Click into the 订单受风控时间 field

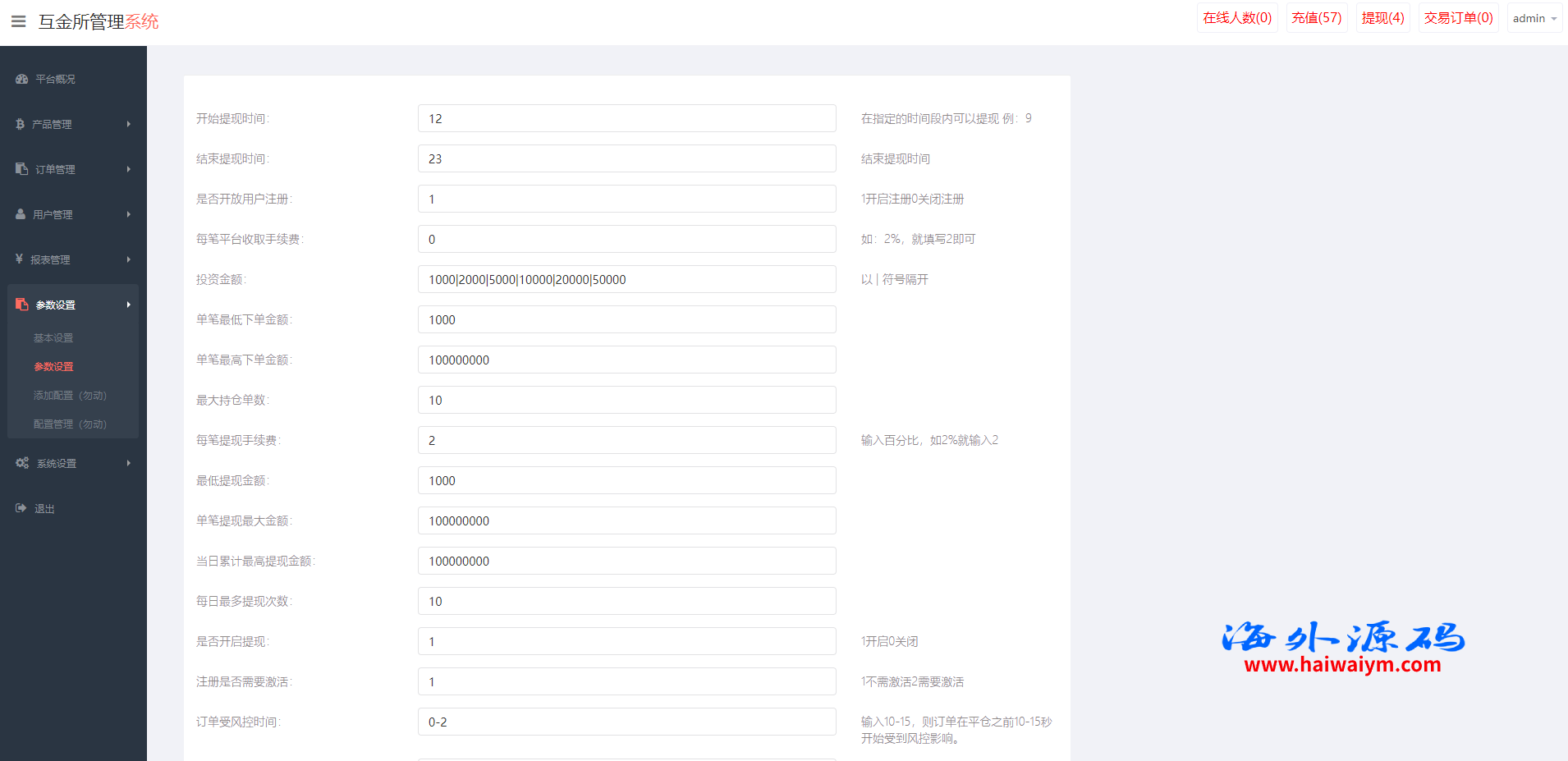pos(626,722)
